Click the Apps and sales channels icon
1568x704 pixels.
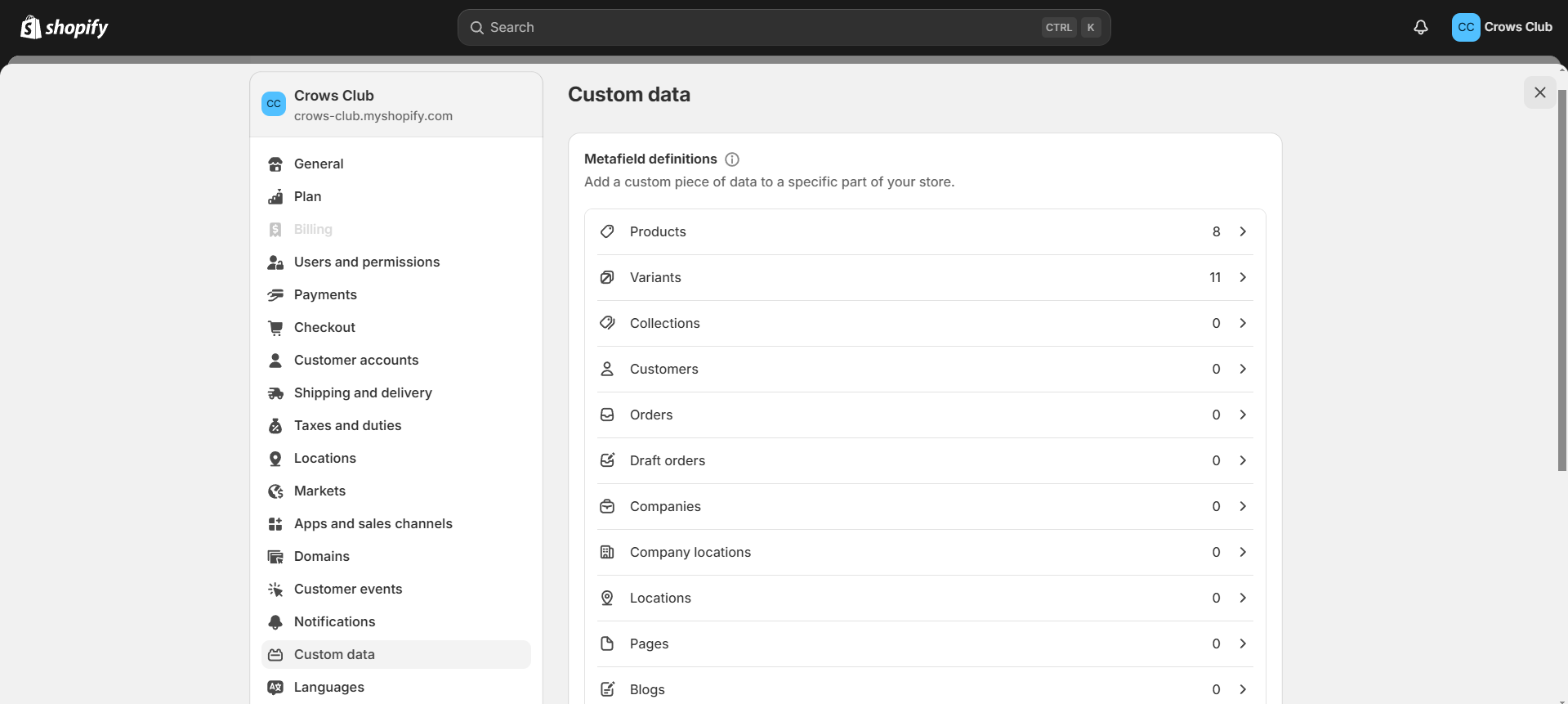pyautogui.click(x=275, y=523)
